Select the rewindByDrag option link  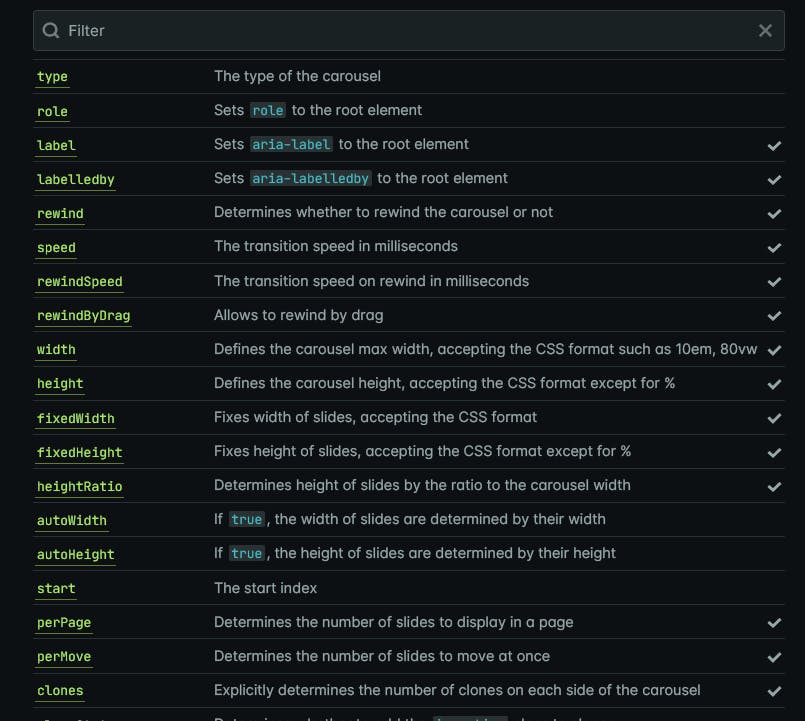(x=83, y=316)
